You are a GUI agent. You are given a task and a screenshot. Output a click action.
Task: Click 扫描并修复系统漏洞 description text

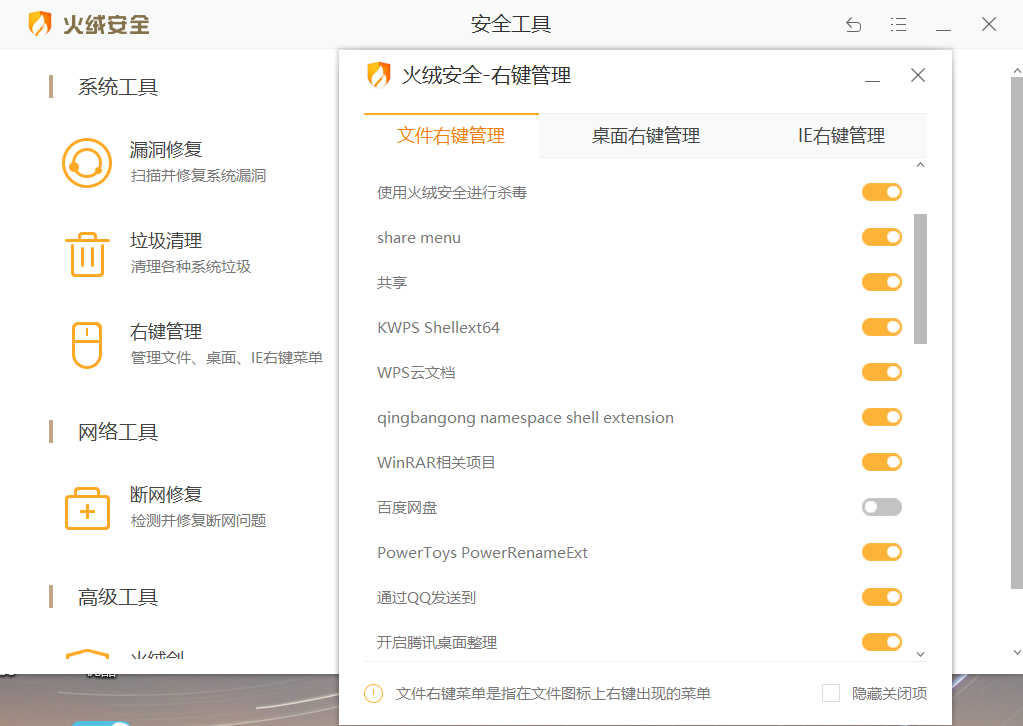198,176
